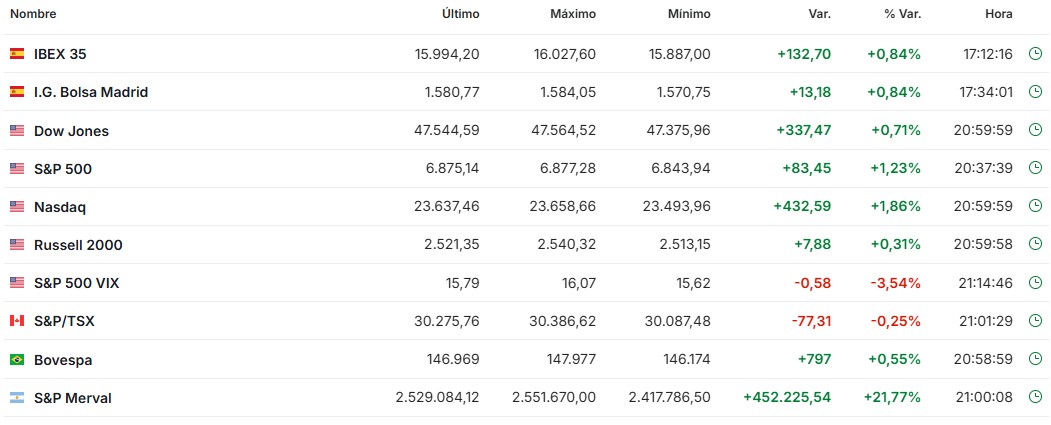Sort table by the Nombre column header
The height and width of the screenshot is (425, 1051).
pyautogui.click(x=33, y=14)
